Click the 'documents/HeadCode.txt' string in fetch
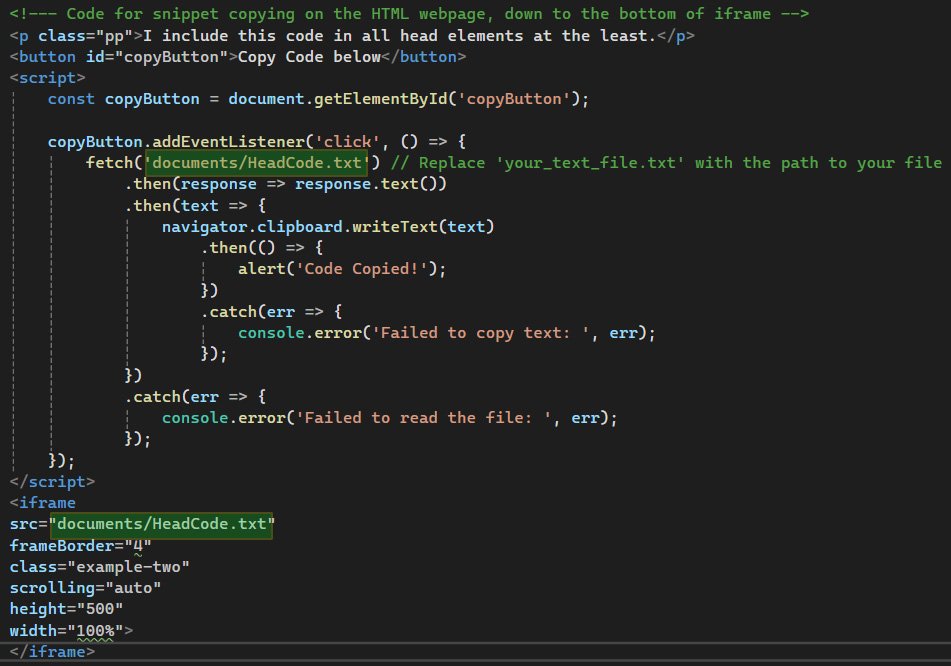Viewport: 951px width, 666px height. (x=257, y=163)
